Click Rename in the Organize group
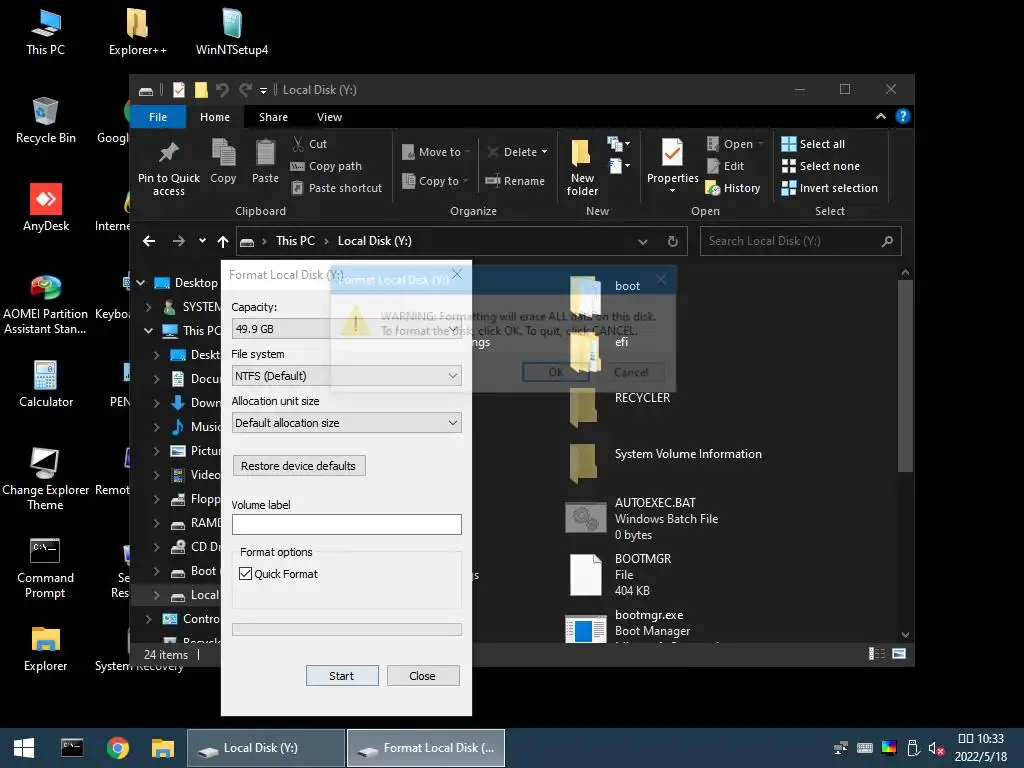 coord(515,181)
